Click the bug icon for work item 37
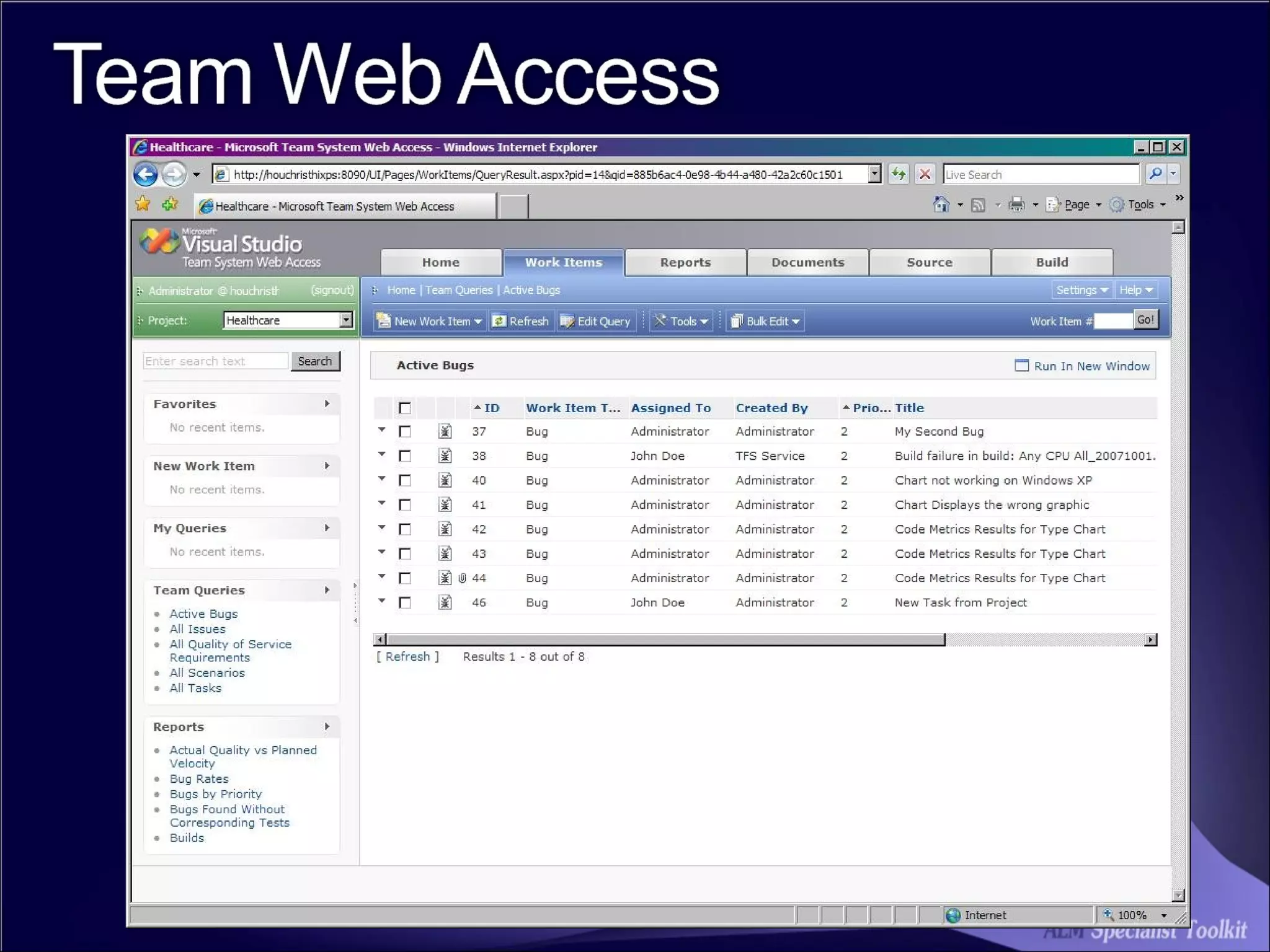1270x952 pixels. click(x=445, y=431)
